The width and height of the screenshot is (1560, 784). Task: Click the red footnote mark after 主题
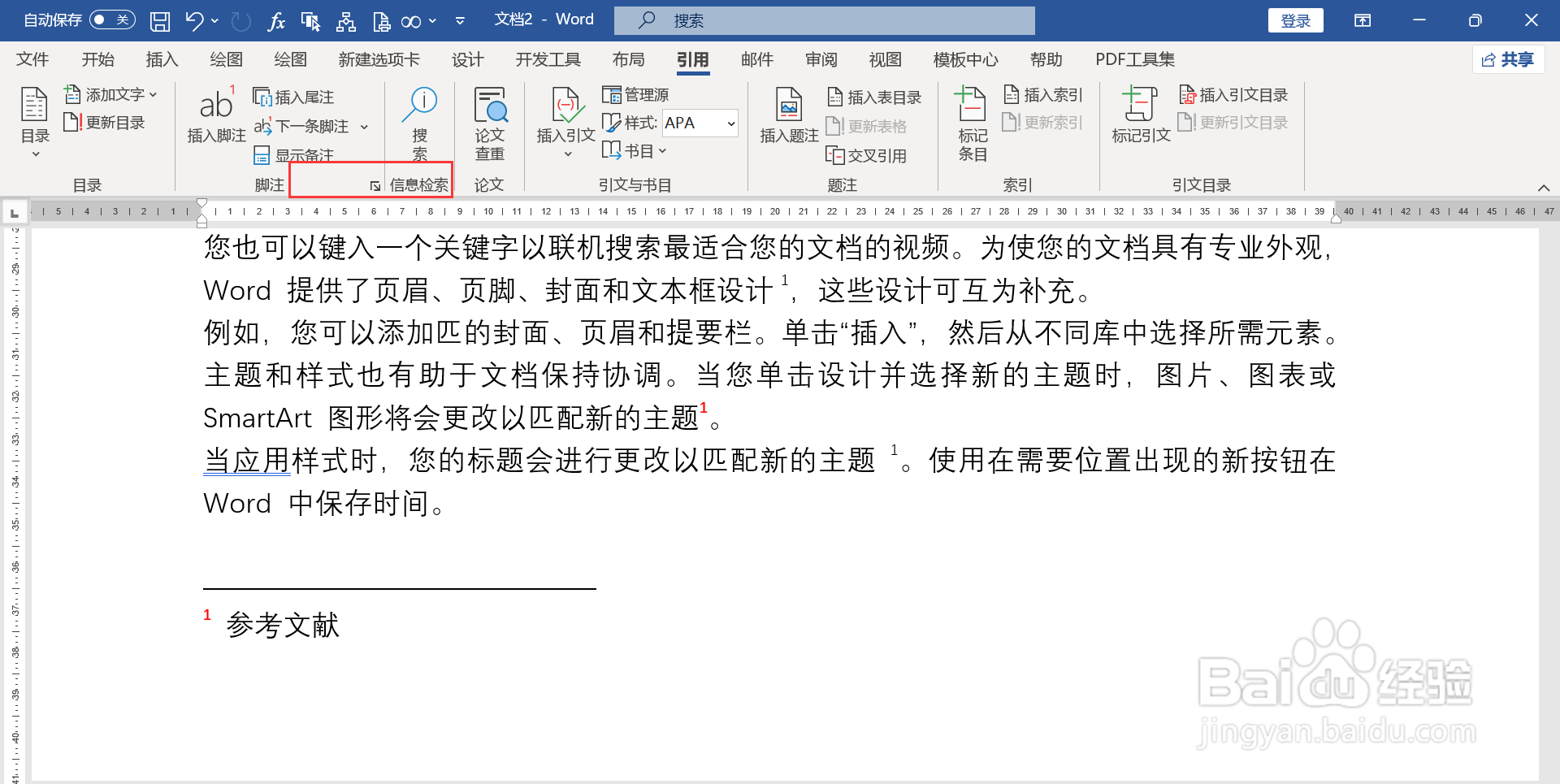pyautogui.click(x=704, y=407)
